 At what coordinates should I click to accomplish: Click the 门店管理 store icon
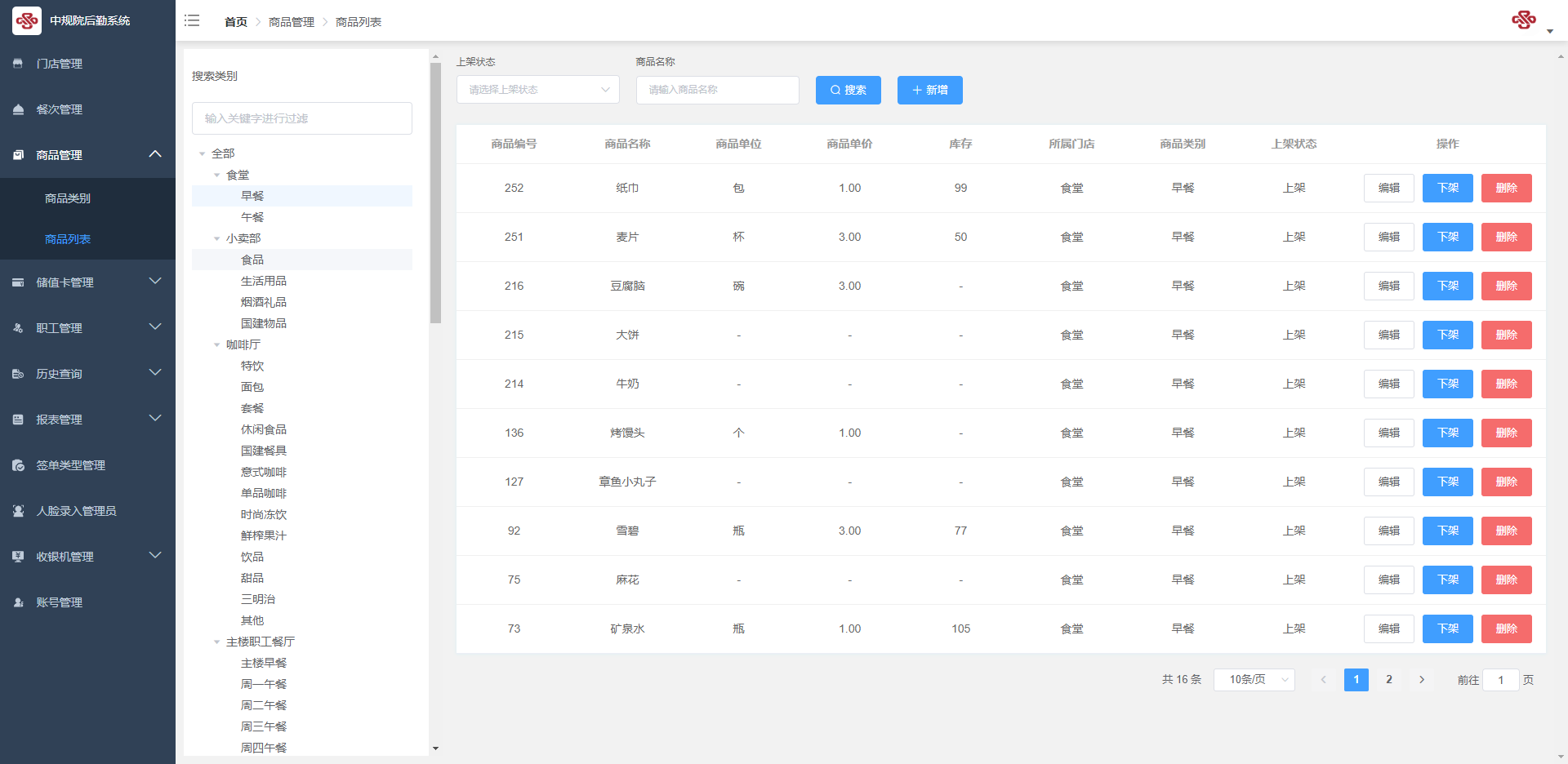[x=18, y=63]
